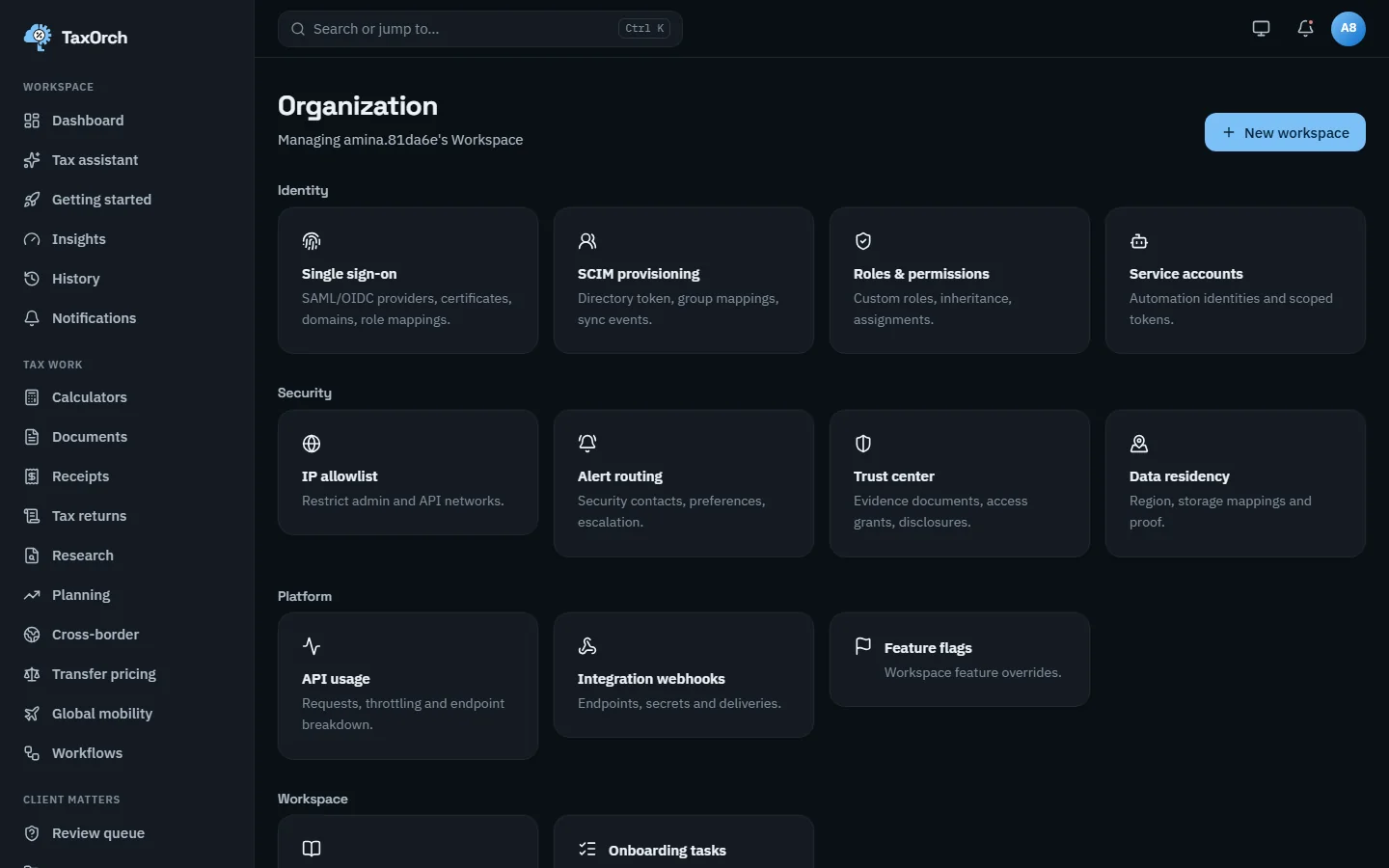1389x868 pixels.
Task: Open the AB user avatar menu
Action: click(1348, 29)
